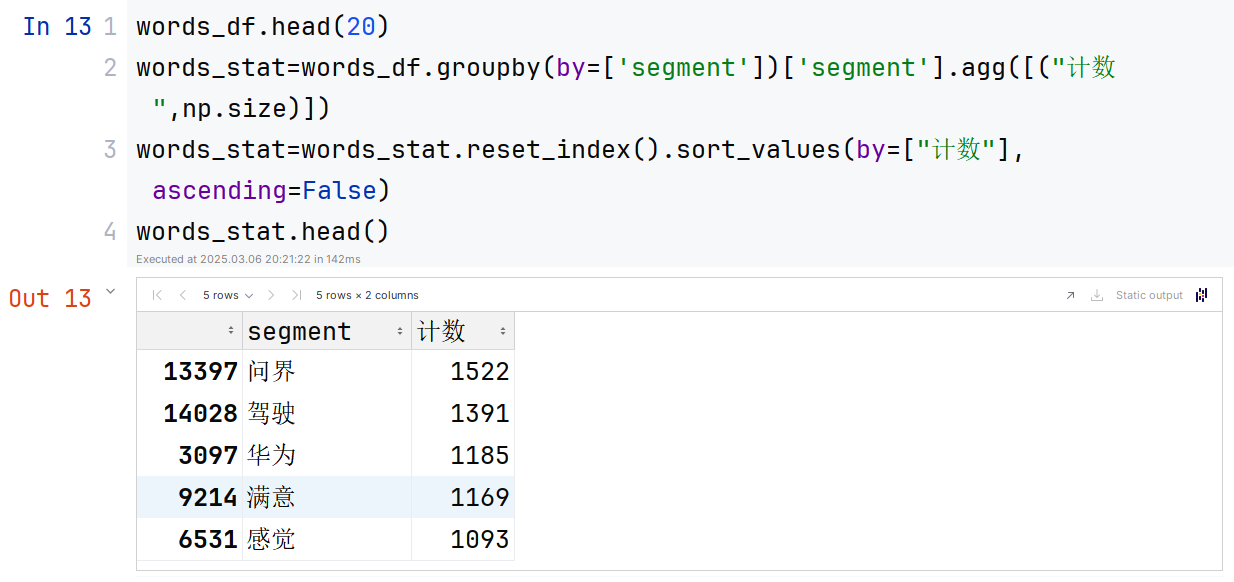Open the table view settings icon

(x=1202, y=295)
